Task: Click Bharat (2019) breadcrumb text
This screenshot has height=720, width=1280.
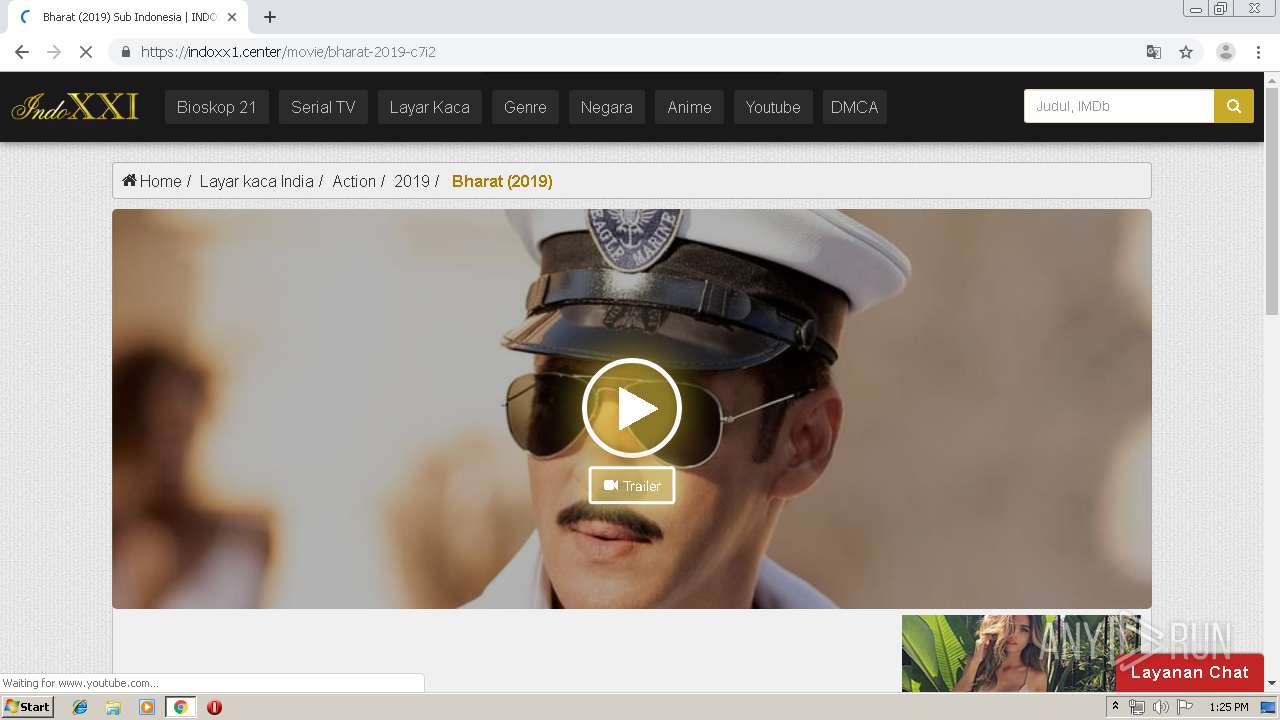Action: tap(502, 181)
